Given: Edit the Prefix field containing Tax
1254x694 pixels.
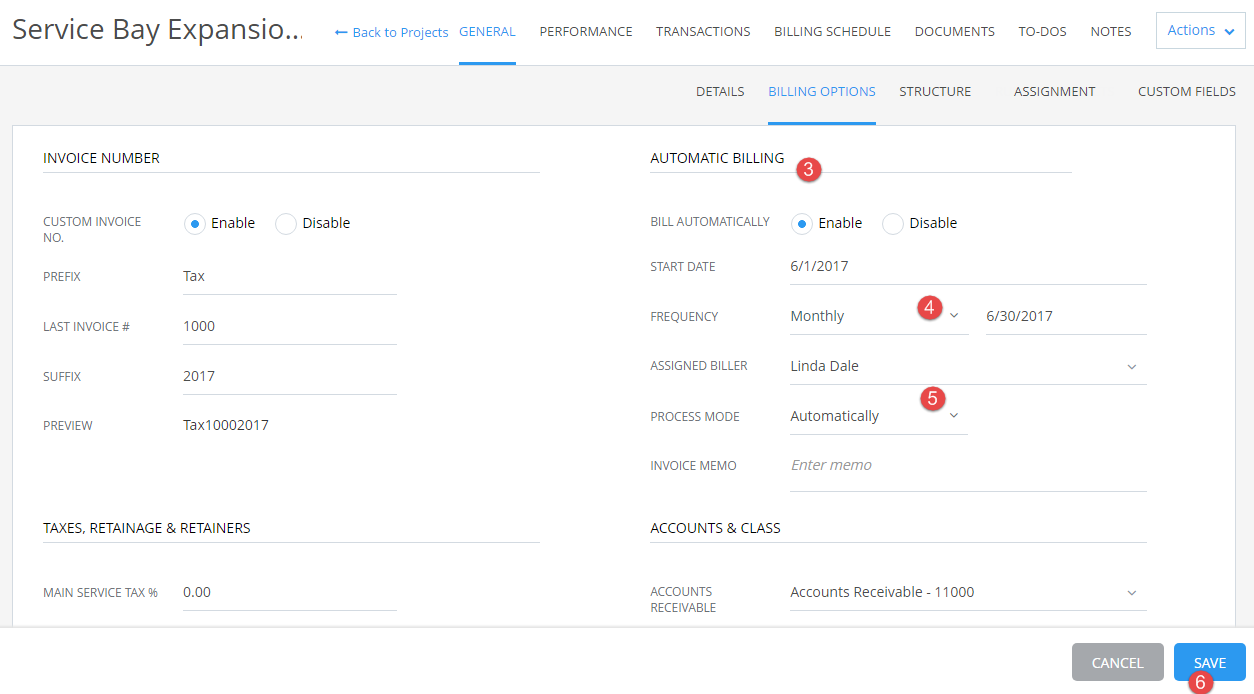Looking at the screenshot, I should tap(290, 276).
